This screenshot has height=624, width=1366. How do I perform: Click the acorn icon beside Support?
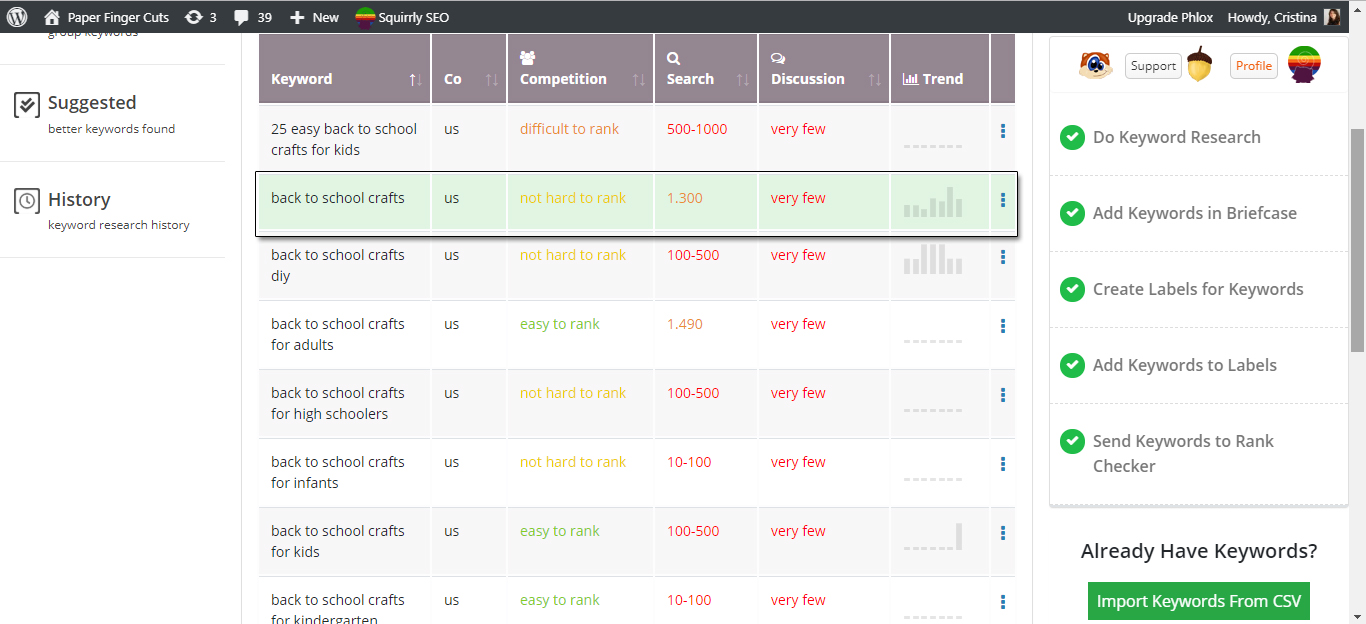[x=1200, y=65]
